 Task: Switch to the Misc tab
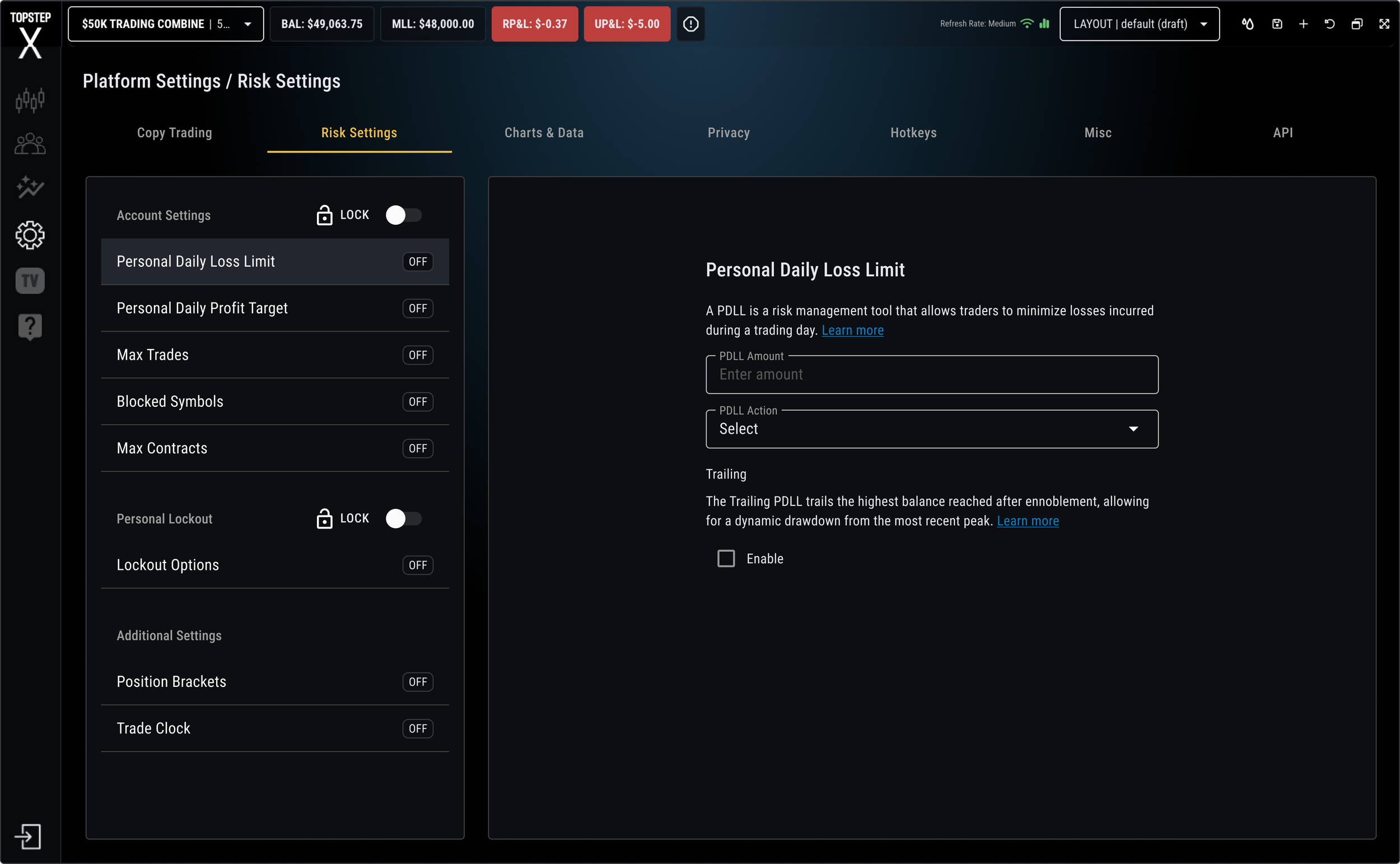click(1098, 133)
